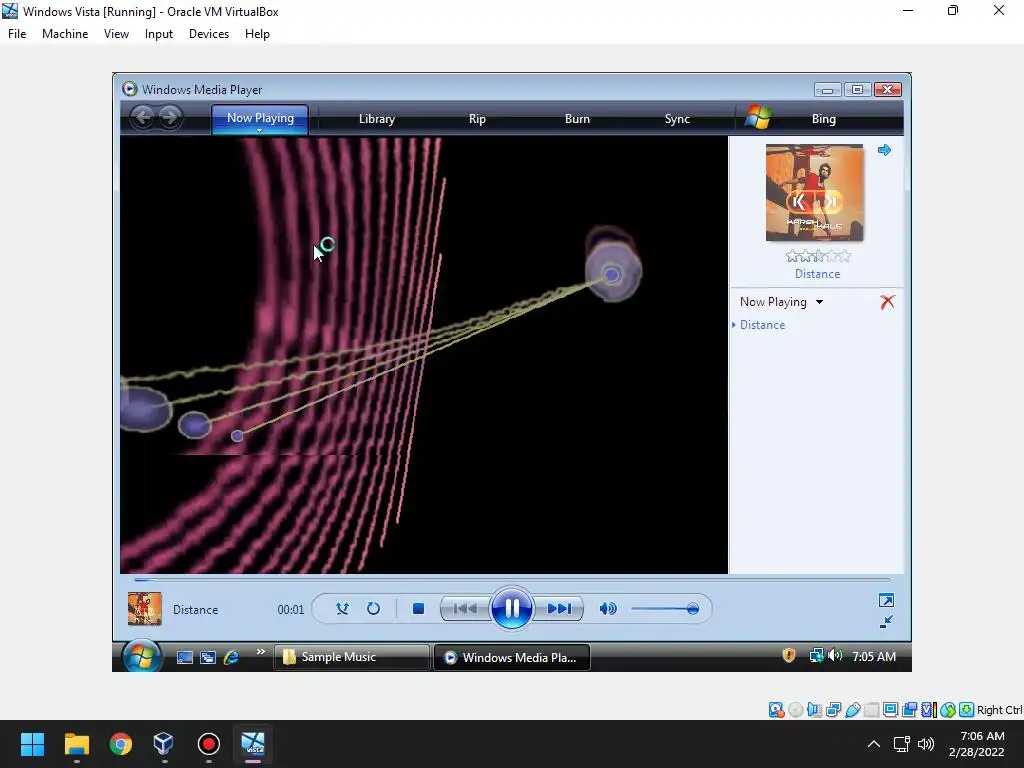The width and height of the screenshot is (1024, 768).
Task: Click the Windows Media Player taskbar button
Action: tap(512, 657)
